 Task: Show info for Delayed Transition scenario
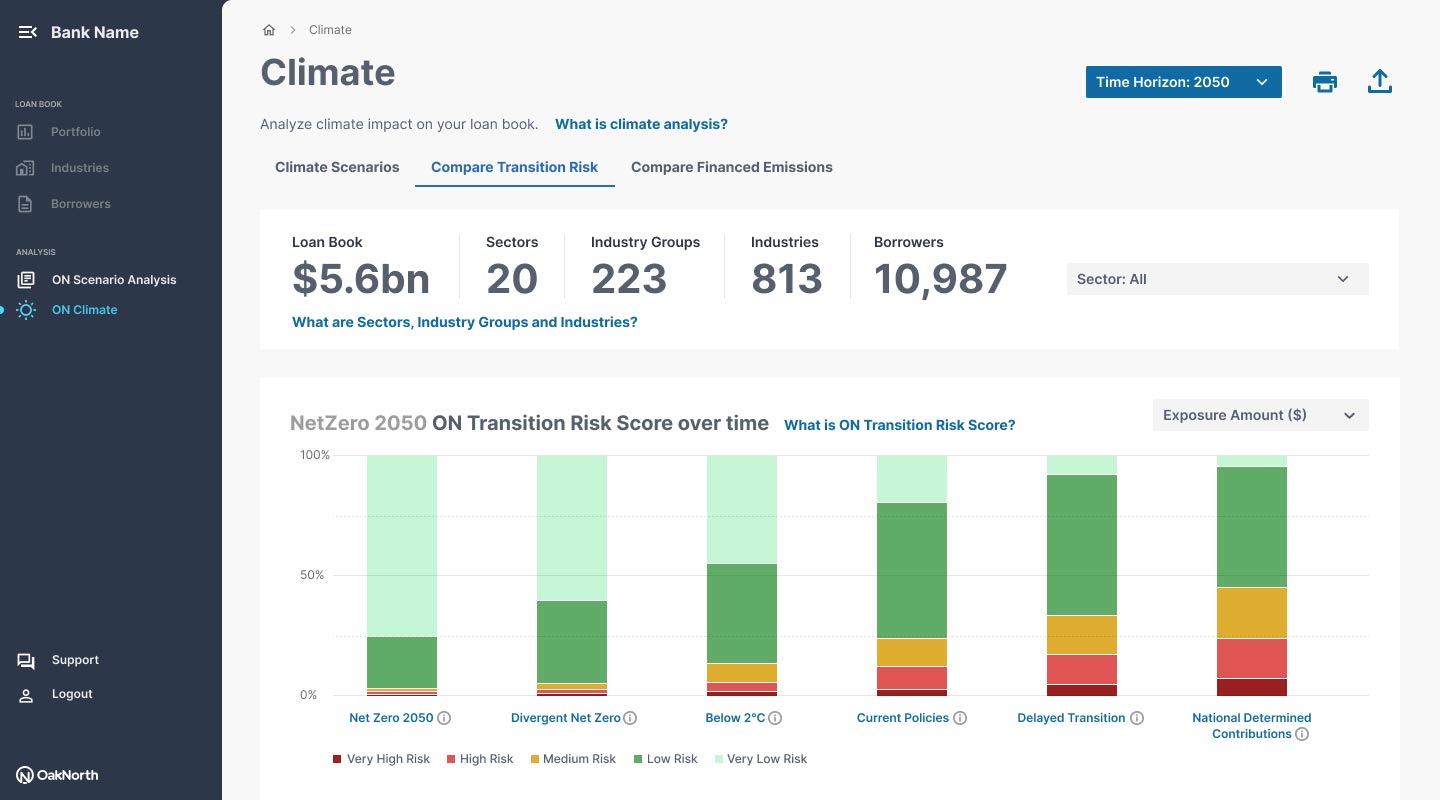[1137, 718]
